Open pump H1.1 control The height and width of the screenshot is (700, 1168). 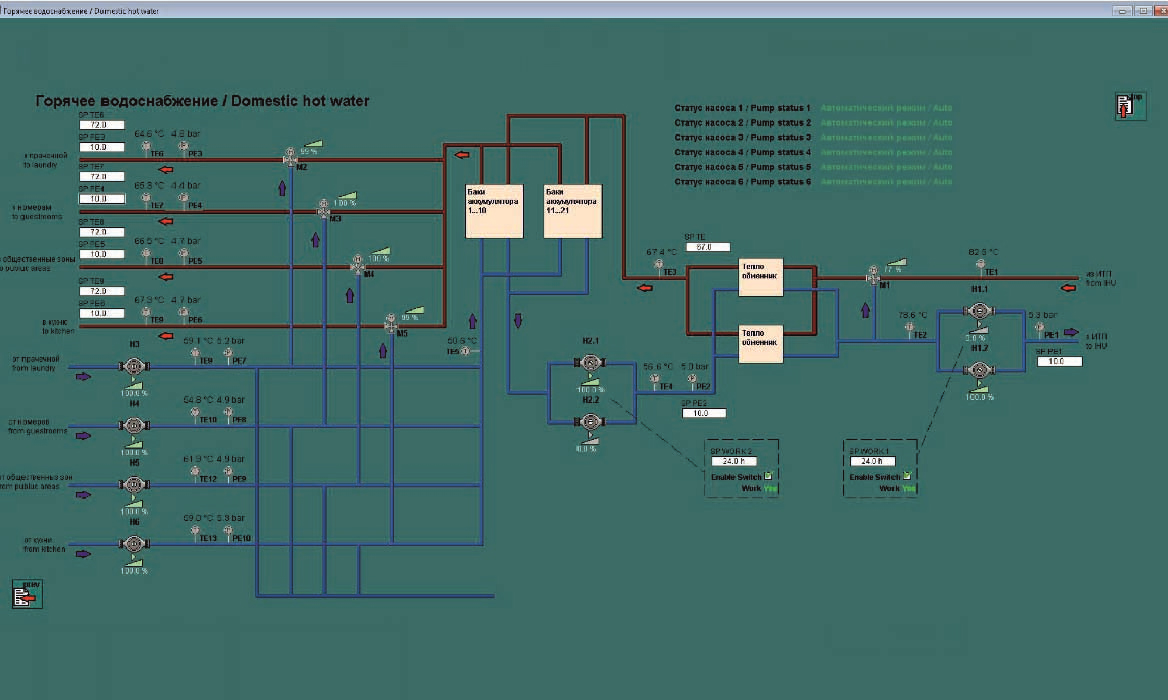(979, 311)
